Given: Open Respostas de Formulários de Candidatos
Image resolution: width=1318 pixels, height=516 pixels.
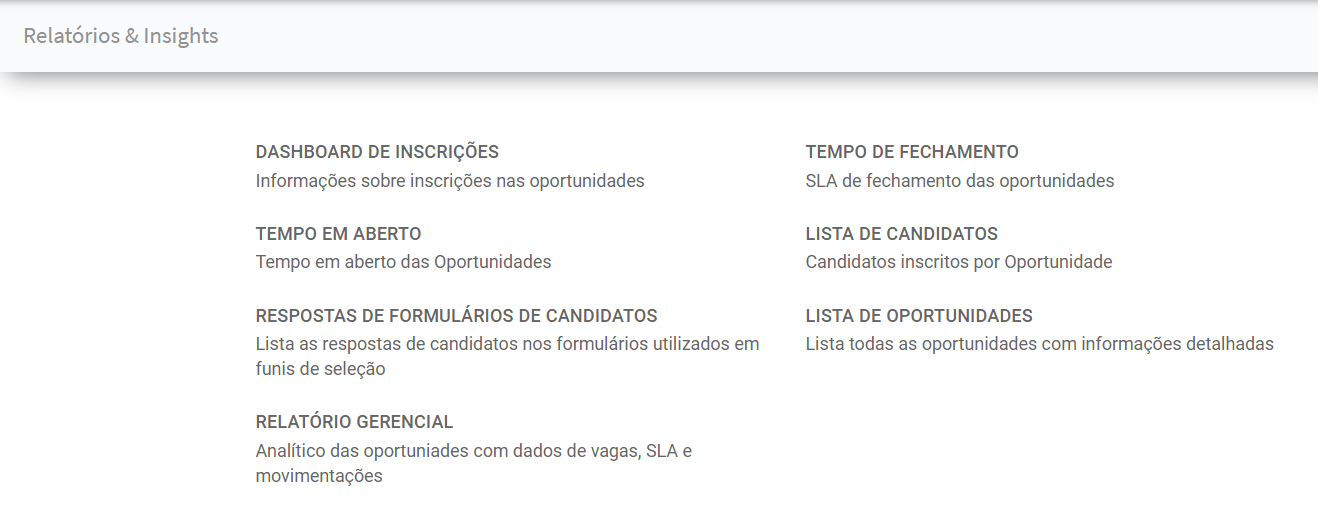Looking at the screenshot, I should click(457, 316).
